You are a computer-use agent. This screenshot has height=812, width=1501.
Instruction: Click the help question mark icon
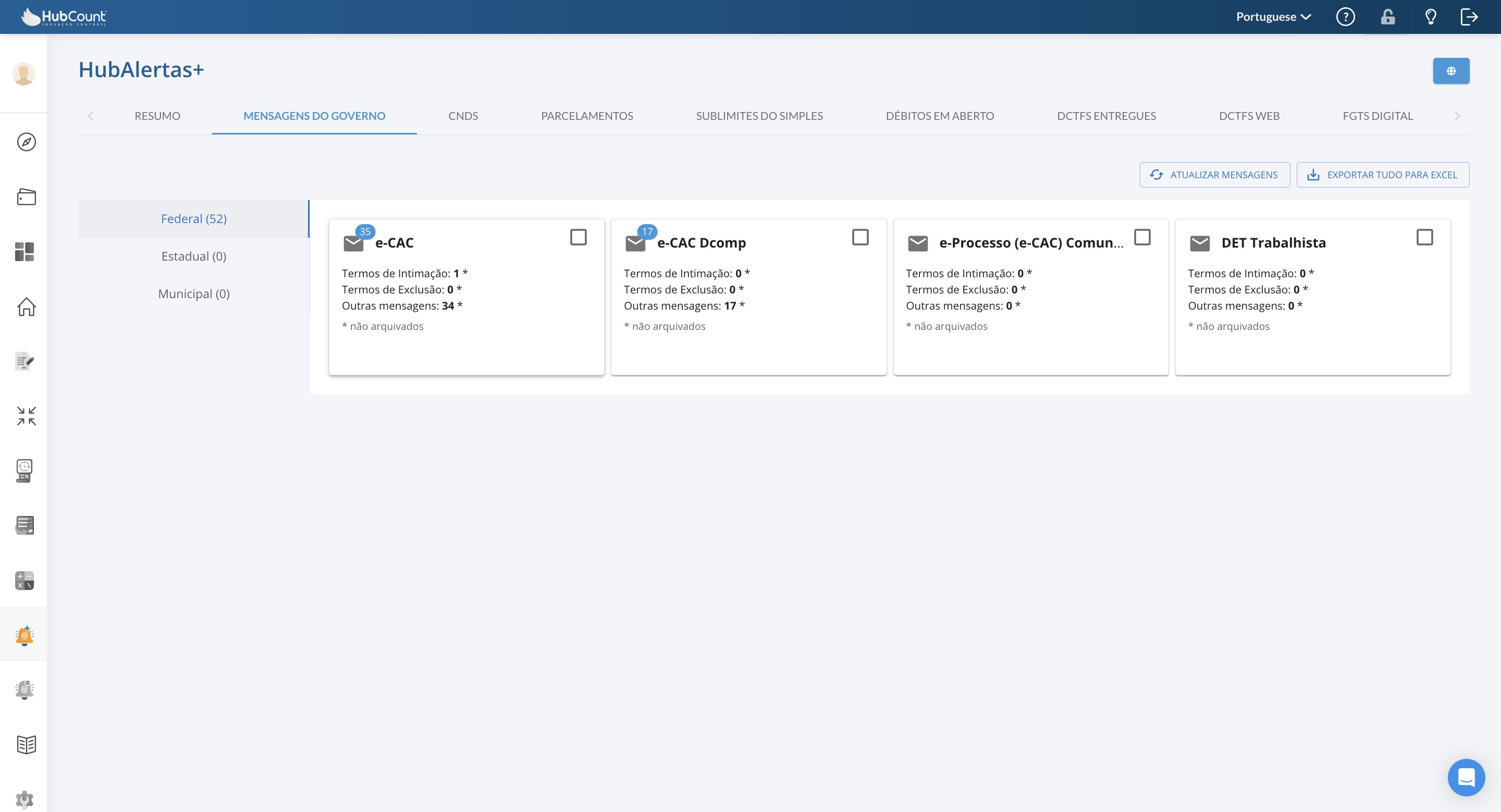pos(1345,17)
